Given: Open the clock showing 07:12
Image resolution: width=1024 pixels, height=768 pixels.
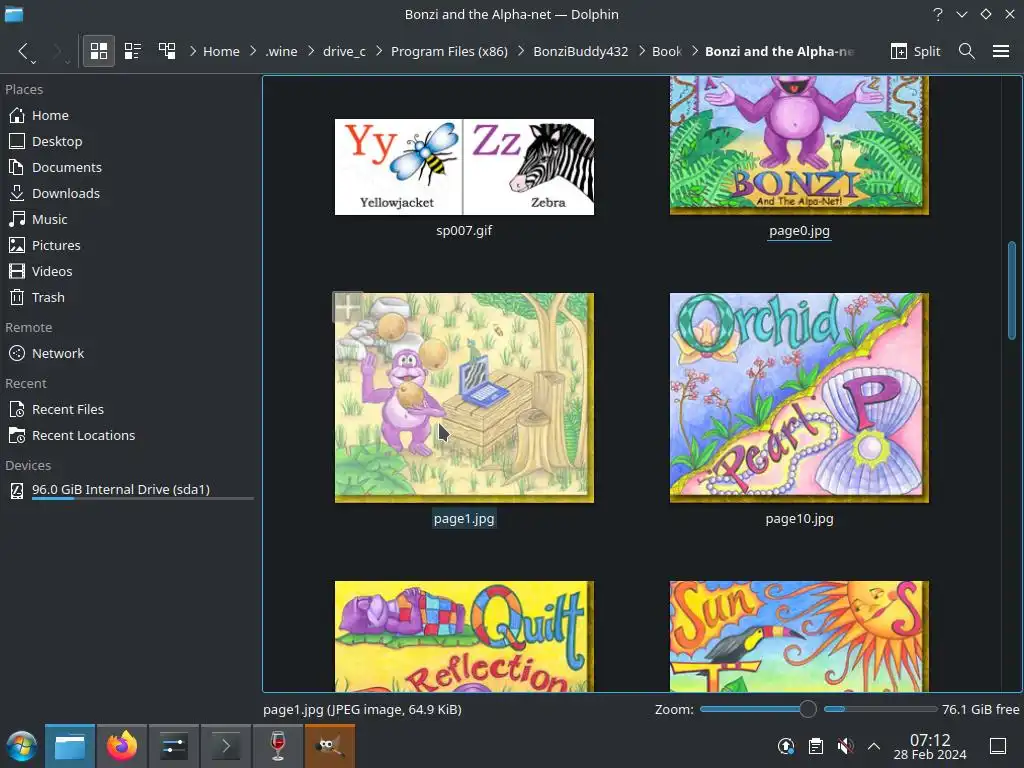Looking at the screenshot, I should pos(930,747).
